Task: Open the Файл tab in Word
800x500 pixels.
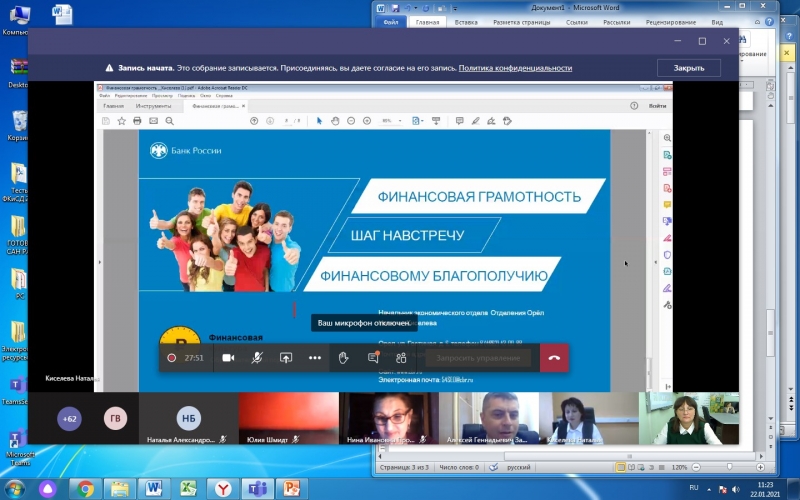Action: (x=391, y=22)
